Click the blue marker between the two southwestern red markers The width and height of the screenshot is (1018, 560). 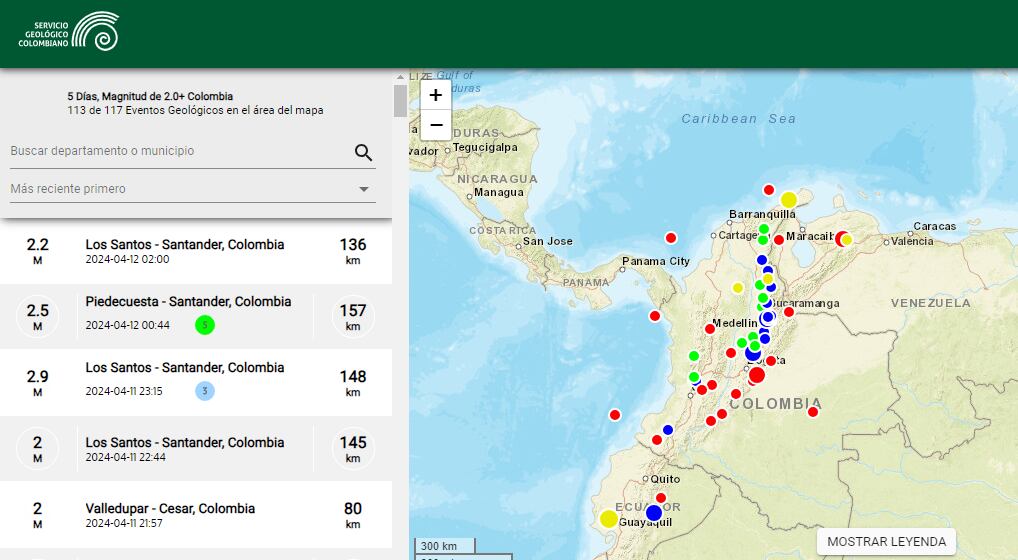click(x=667, y=430)
